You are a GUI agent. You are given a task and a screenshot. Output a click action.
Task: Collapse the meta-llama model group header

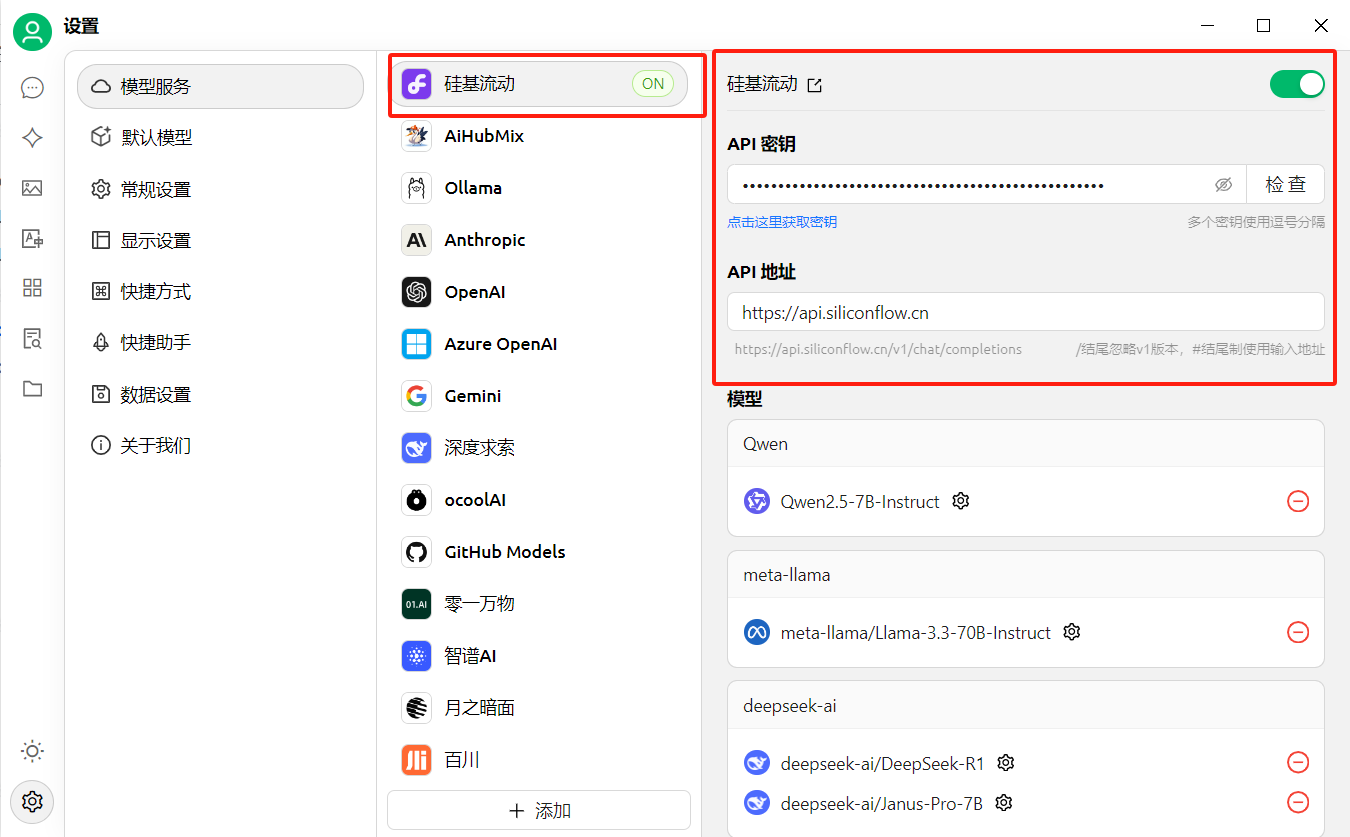click(x=1026, y=575)
